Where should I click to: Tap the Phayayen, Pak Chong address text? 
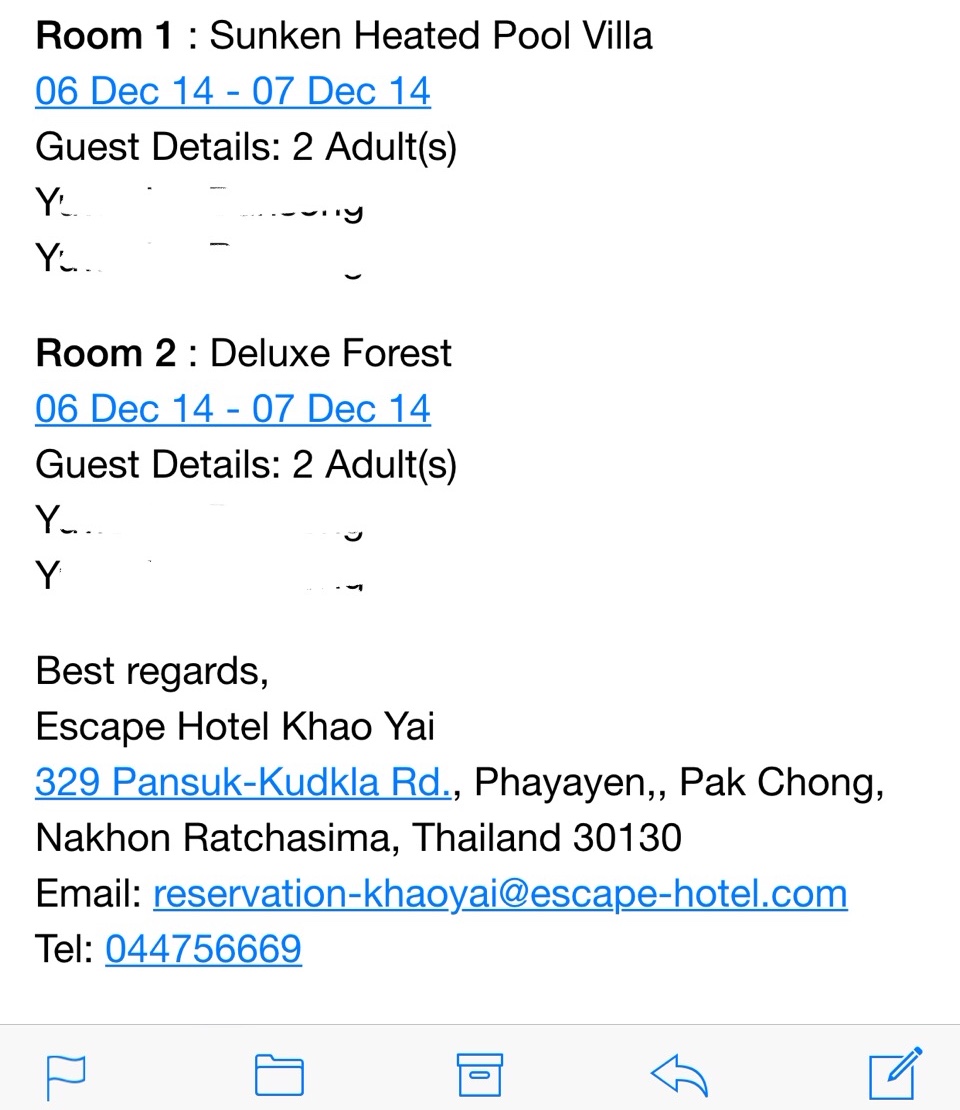coord(679,783)
